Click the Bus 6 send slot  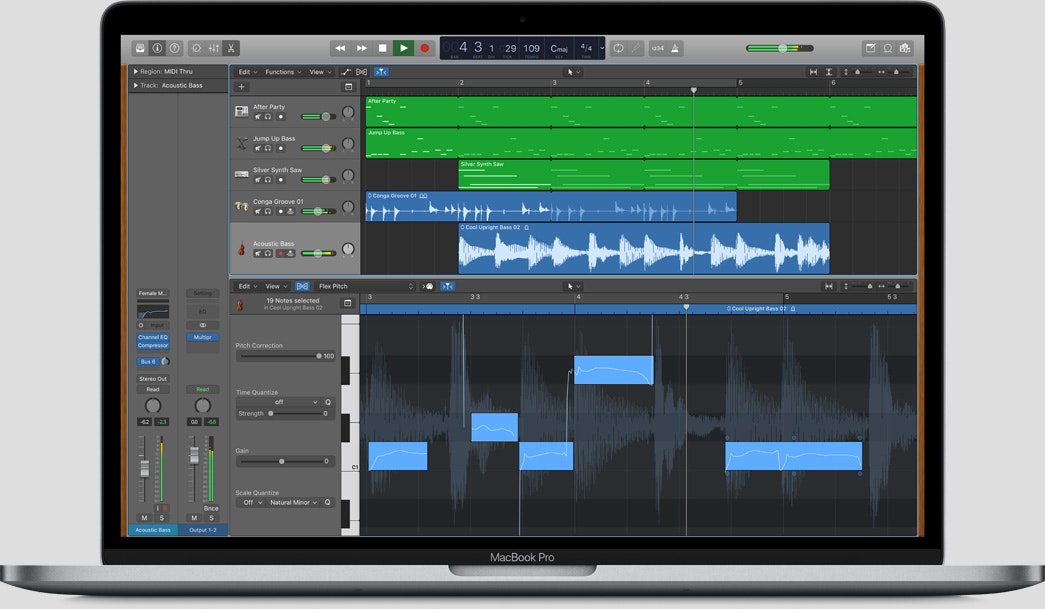[147, 361]
